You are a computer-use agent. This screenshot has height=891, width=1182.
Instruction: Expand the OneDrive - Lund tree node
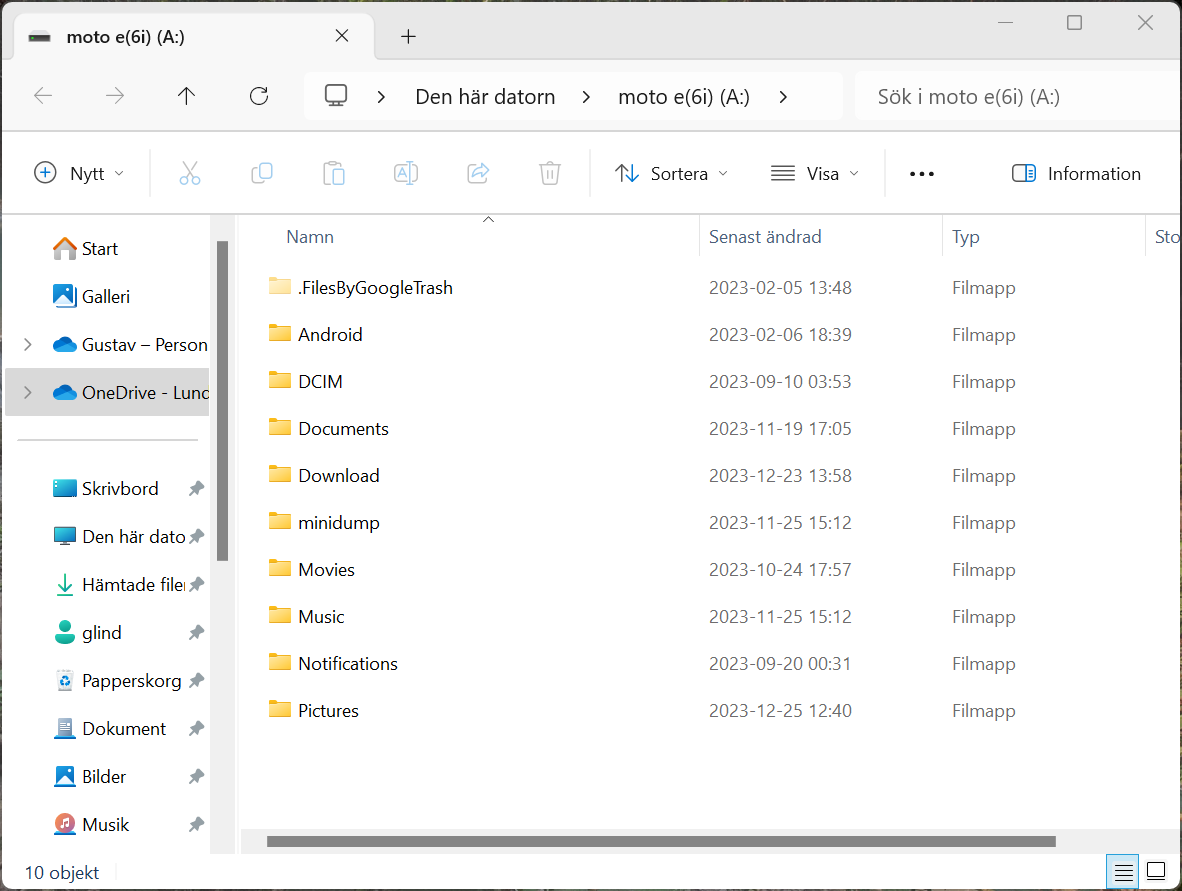(x=28, y=393)
